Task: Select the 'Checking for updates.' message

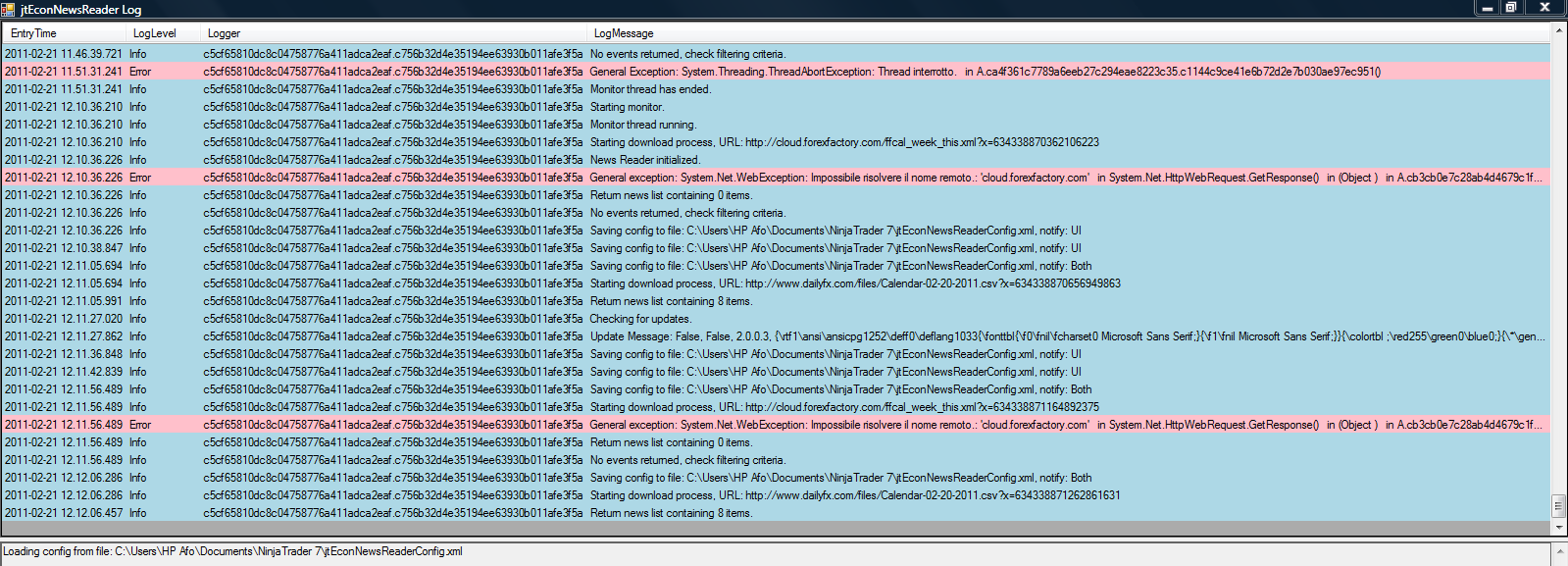Action: click(x=640, y=319)
